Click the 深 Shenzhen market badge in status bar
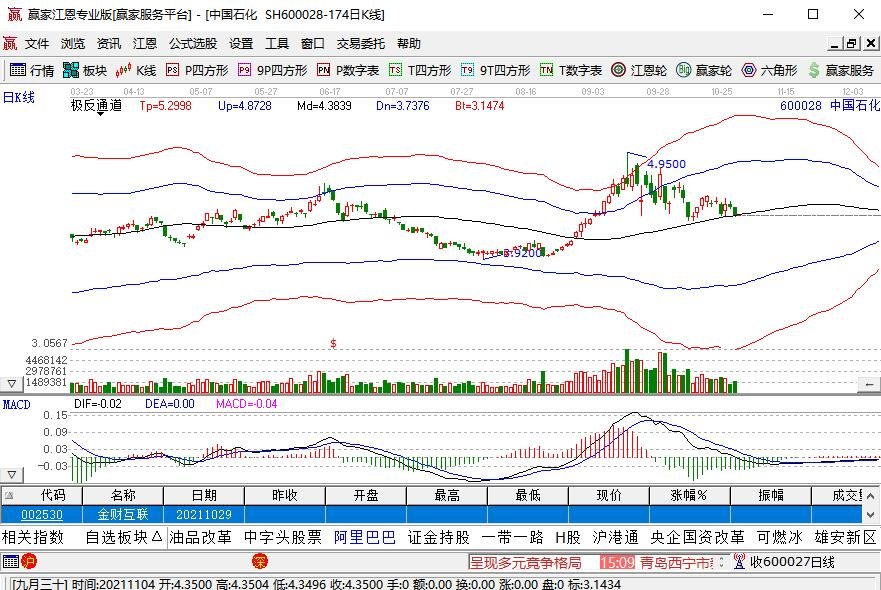 click(x=260, y=561)
